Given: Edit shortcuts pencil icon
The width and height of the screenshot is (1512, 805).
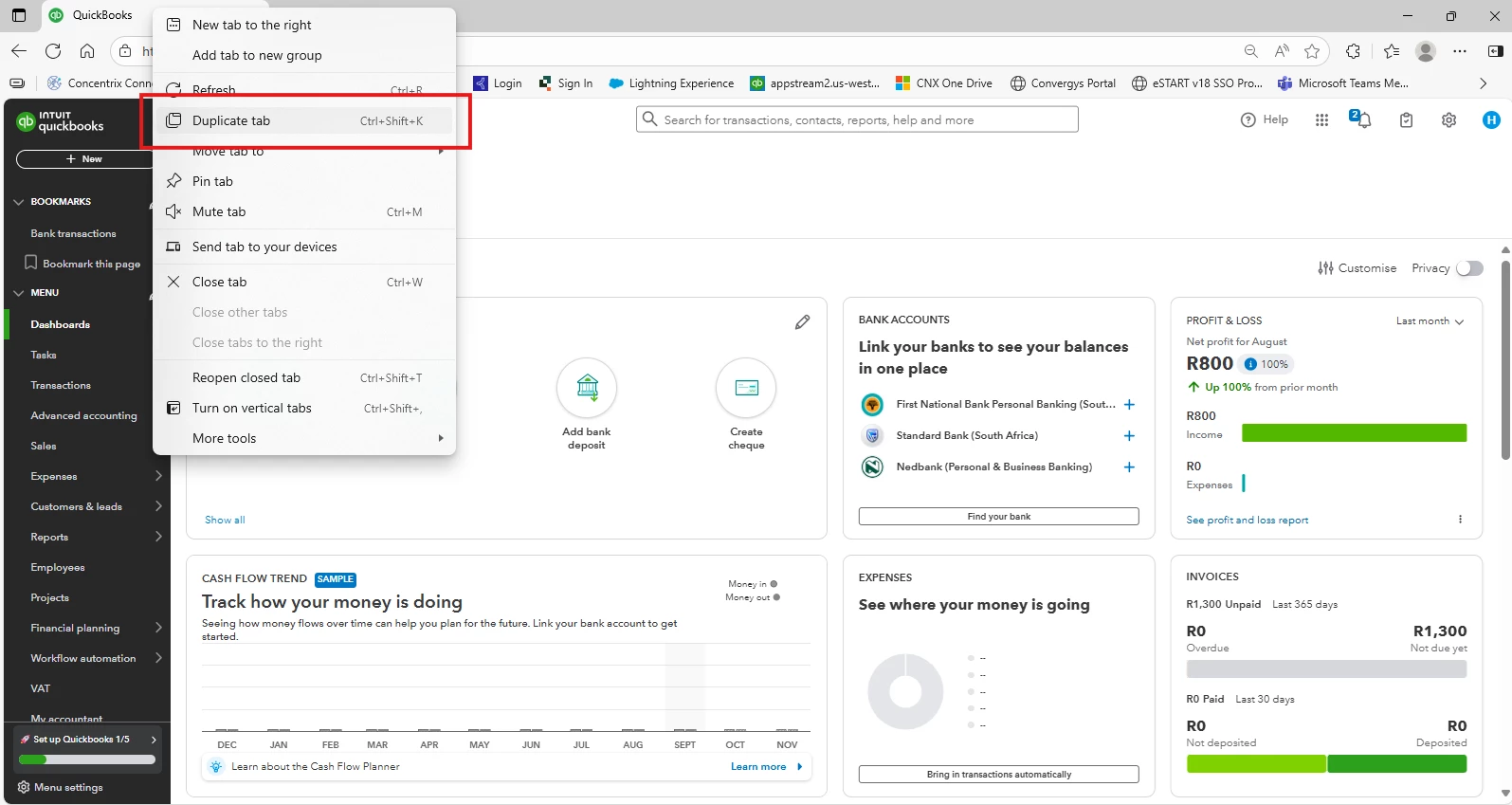Looking at the screenshot, I should [x=803, y=322].
